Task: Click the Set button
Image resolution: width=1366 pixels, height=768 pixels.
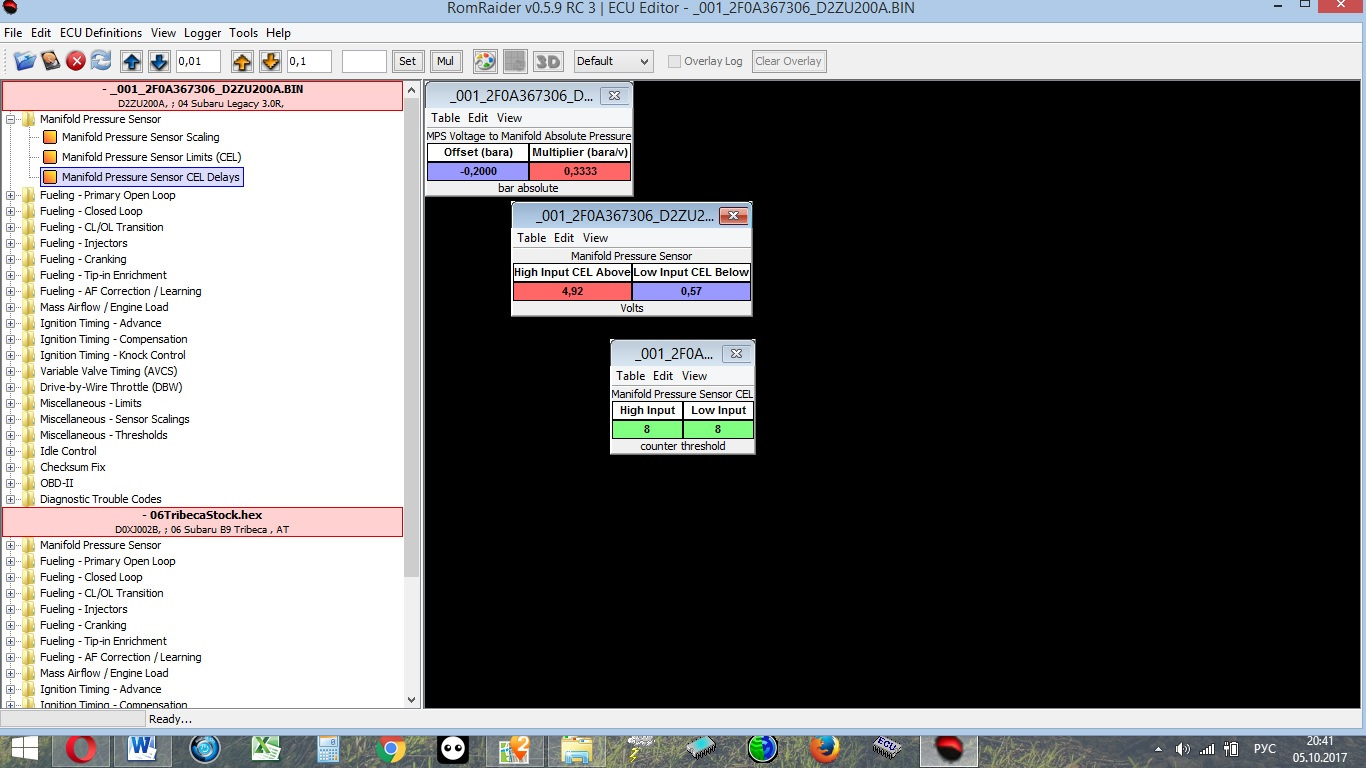Action: coord(407,61)
